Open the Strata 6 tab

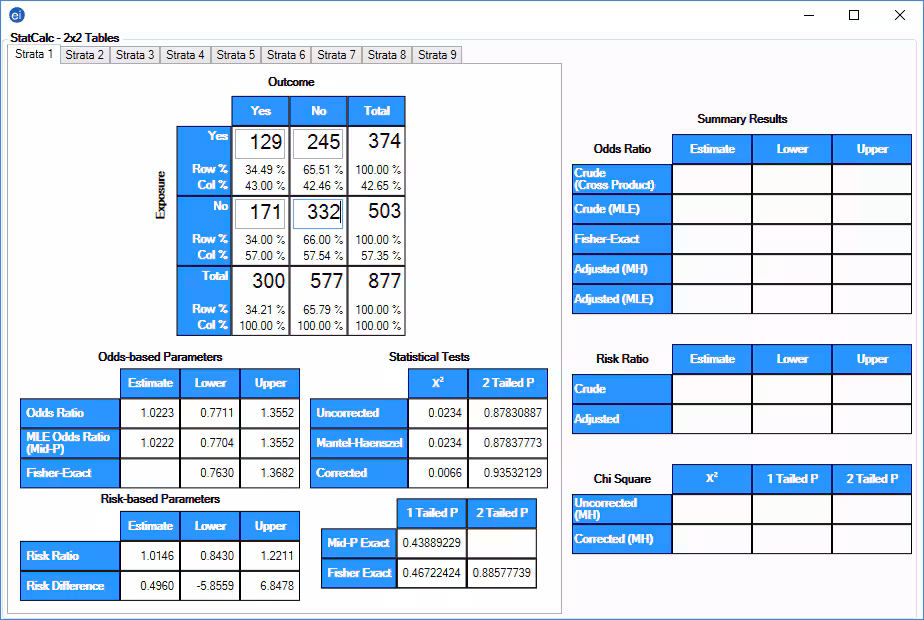tap(286, 55)
